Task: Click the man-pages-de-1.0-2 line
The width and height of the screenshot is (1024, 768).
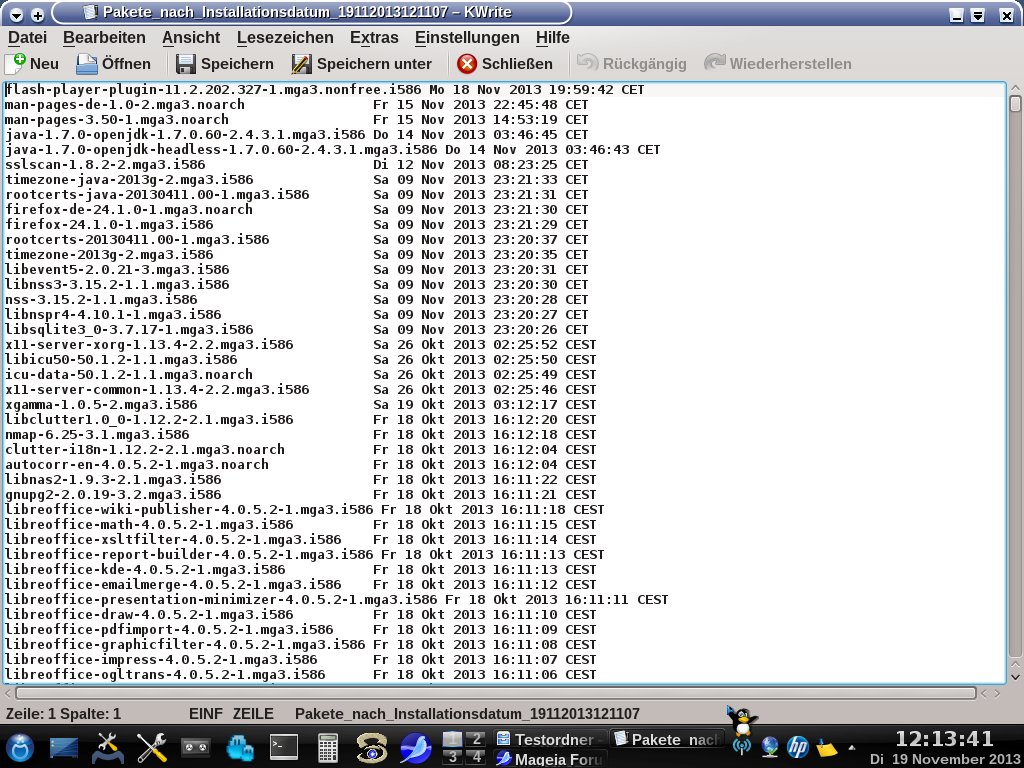Action: tap(296, 104)
